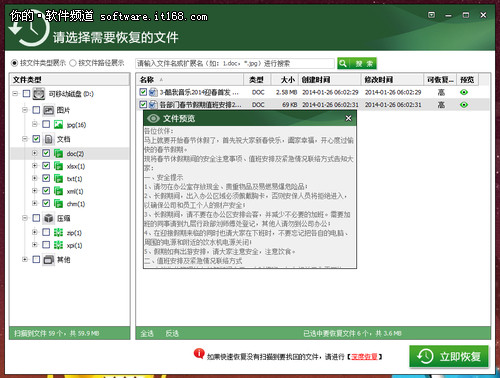Sort by the size column header

285,80
